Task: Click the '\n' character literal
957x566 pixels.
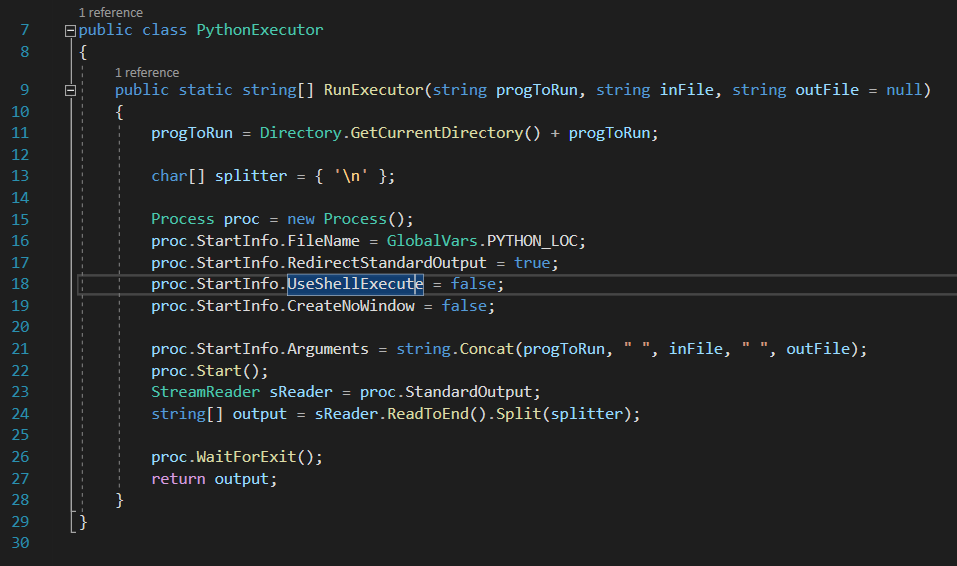Action: click(x=351, y=176)
